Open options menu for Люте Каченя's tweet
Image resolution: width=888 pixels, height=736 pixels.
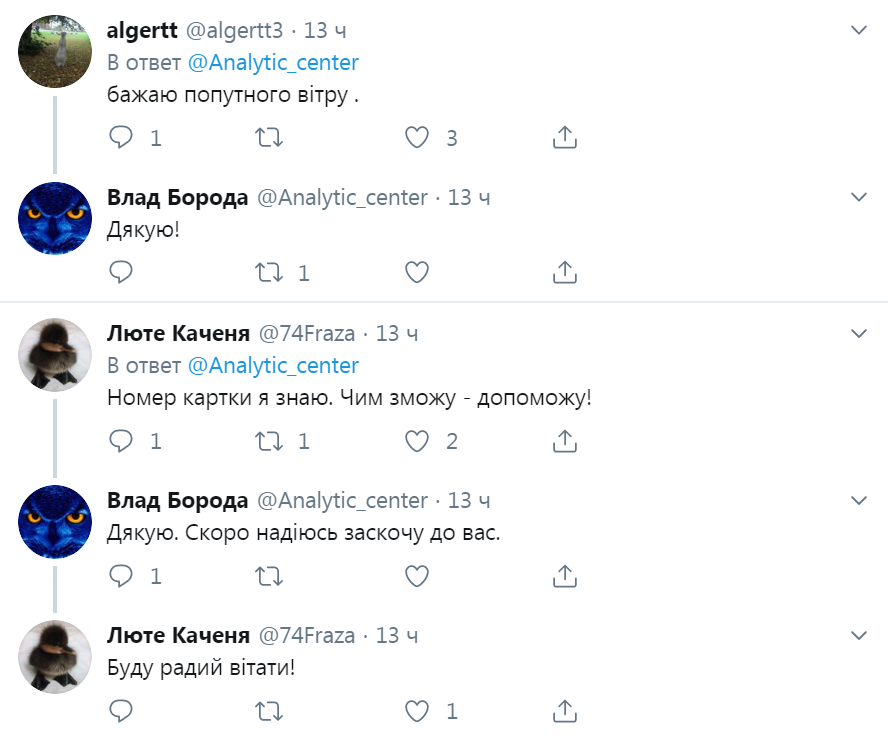pos(857,333)
